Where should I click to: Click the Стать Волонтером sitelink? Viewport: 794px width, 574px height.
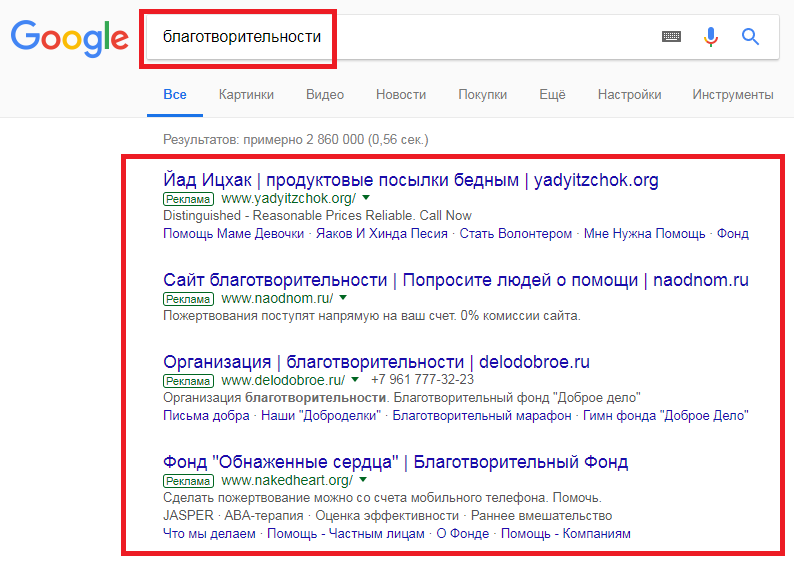(514, 234)
